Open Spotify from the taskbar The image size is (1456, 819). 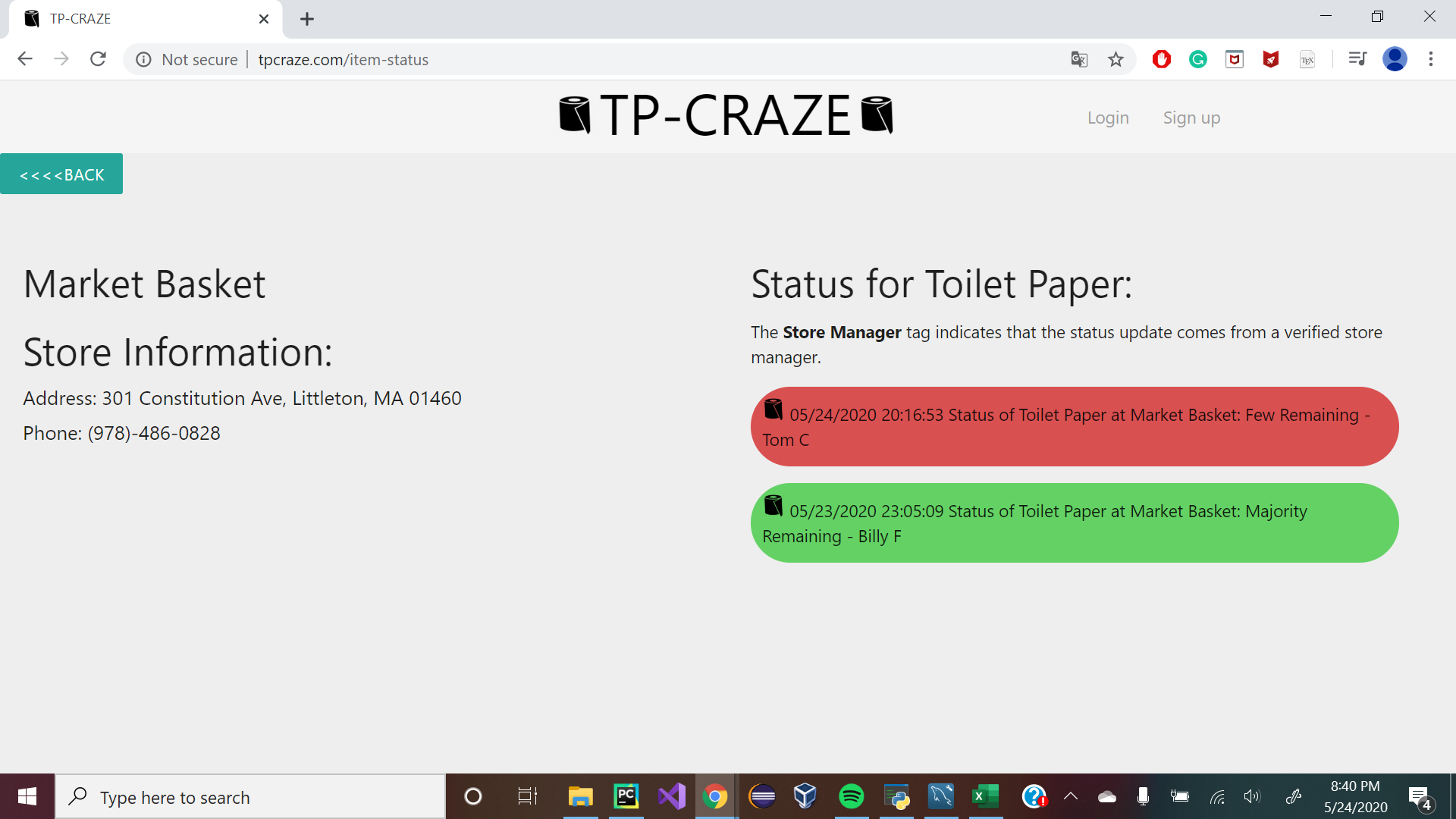pyautogui.click(x=851, y=796)
